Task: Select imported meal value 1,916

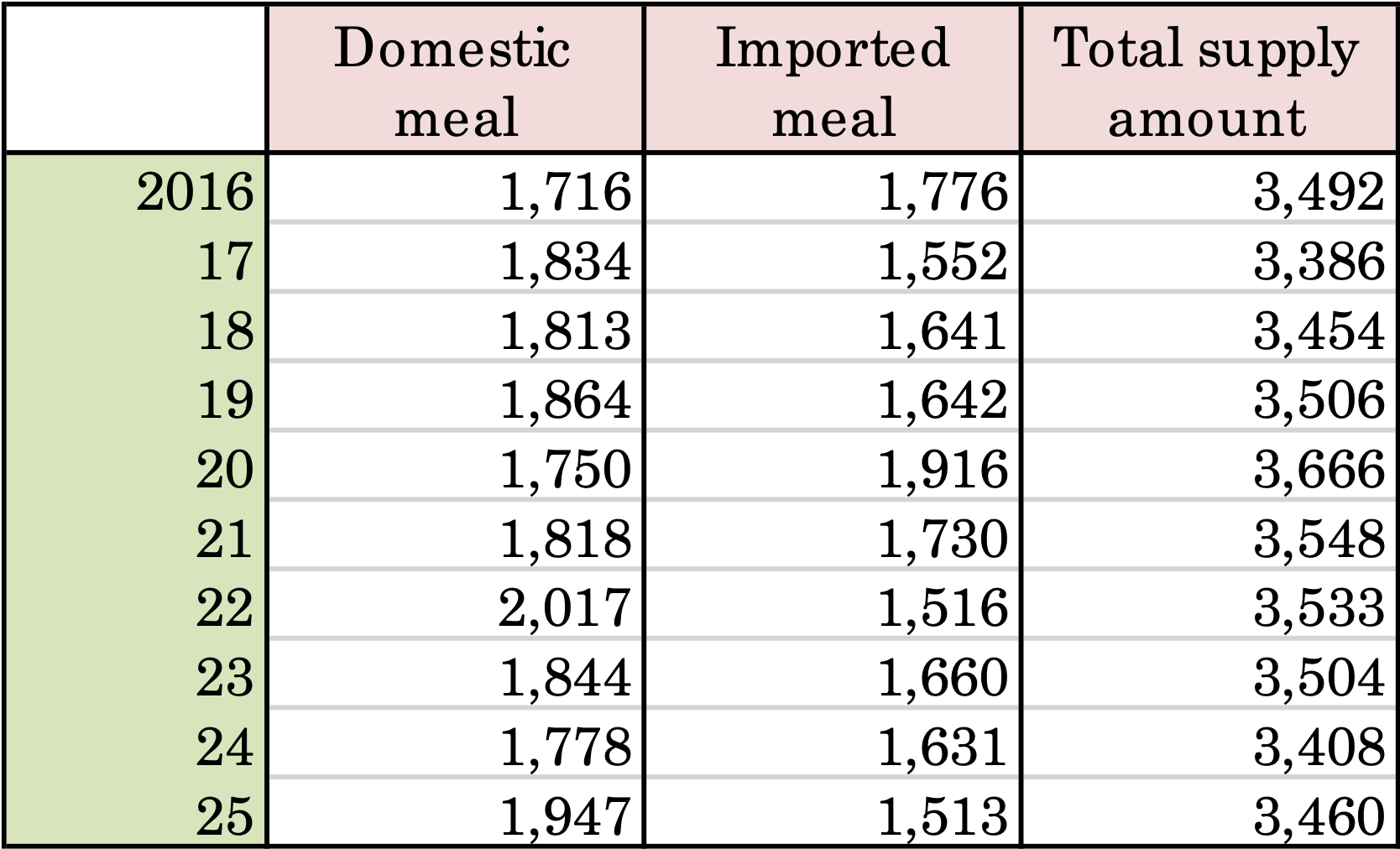Action: click(942, 470)
